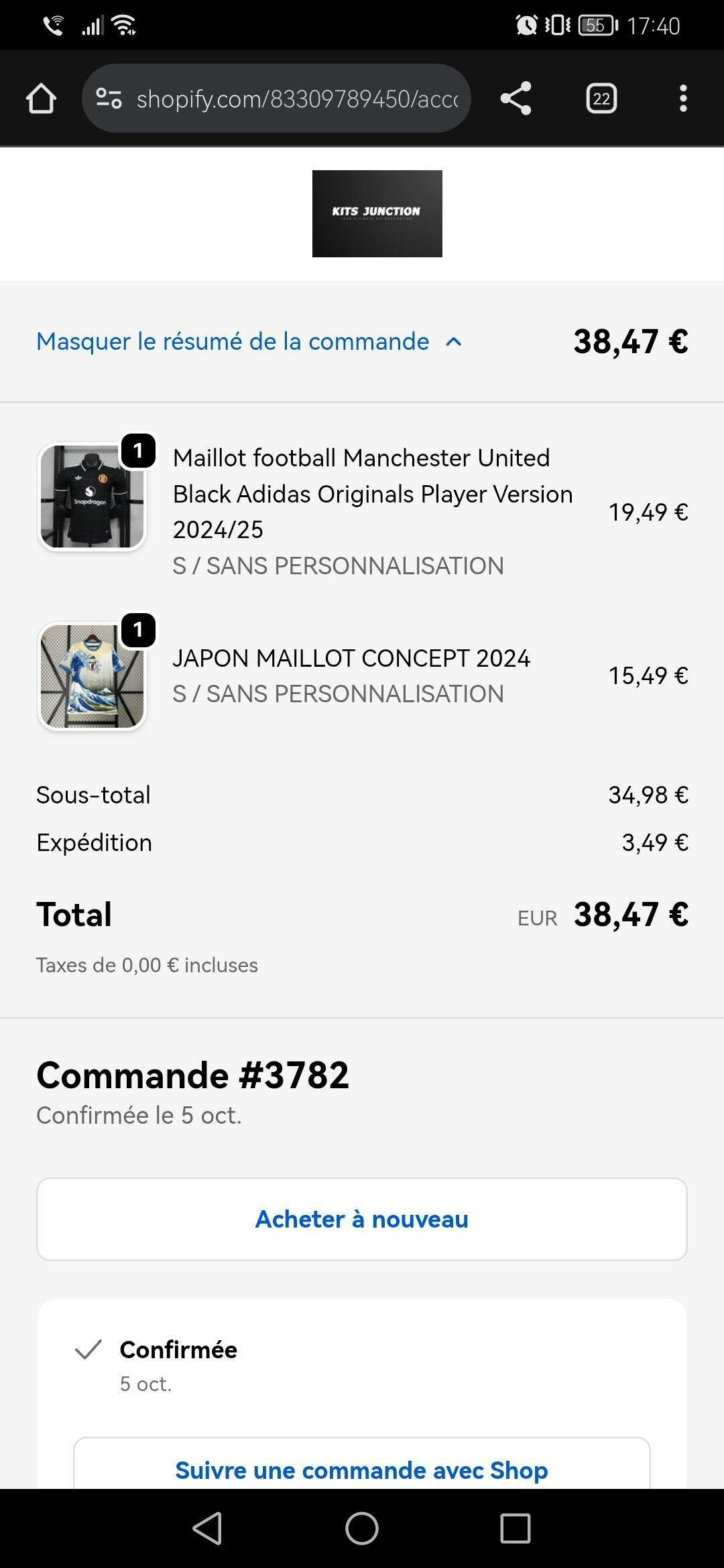Image resolution: width=724 pixels, height=1568 pixels.
Task: Click Suivre une commande avec Shop
Action: (362, 1470)
